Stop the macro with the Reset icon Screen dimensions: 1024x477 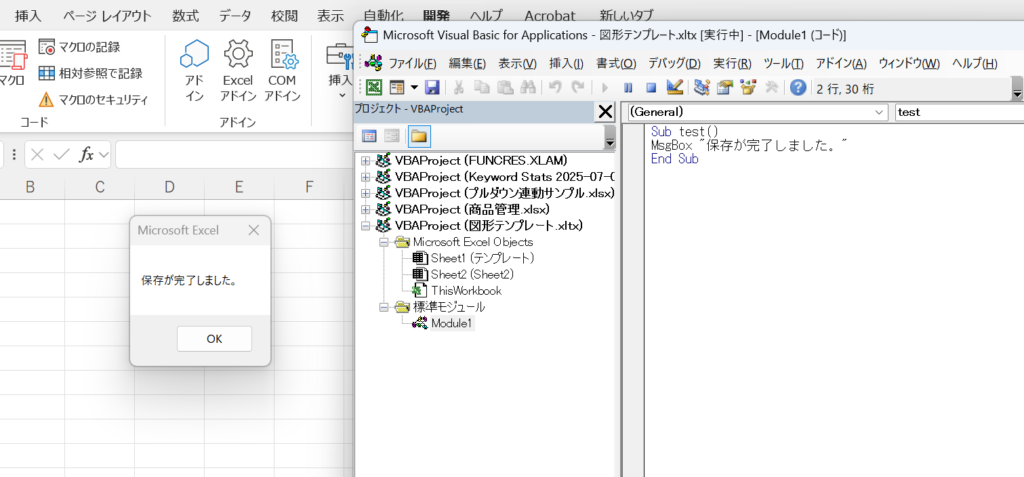(650, 88)
